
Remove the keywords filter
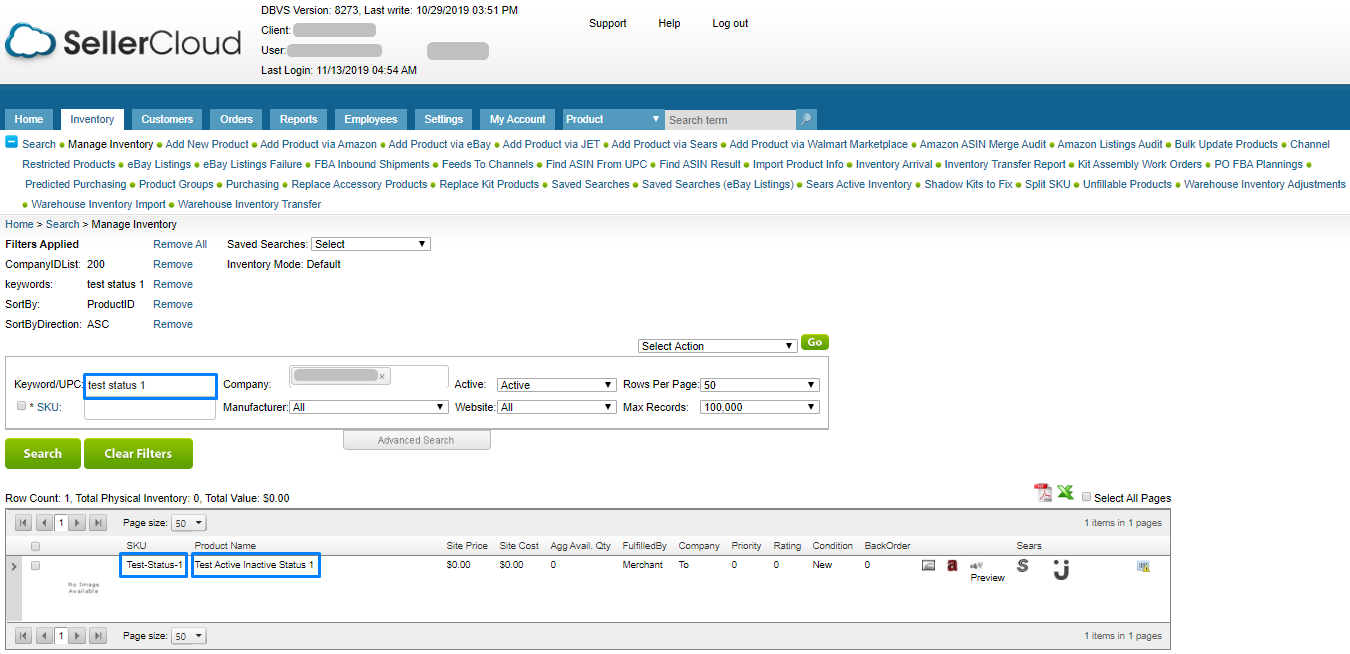[x=173, y=284]
